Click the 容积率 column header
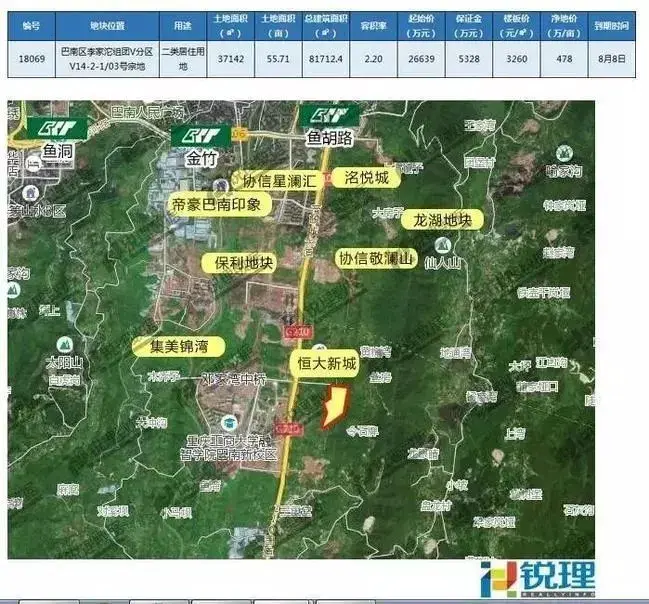This screenshot has width=649, height=604. [373, 26]
